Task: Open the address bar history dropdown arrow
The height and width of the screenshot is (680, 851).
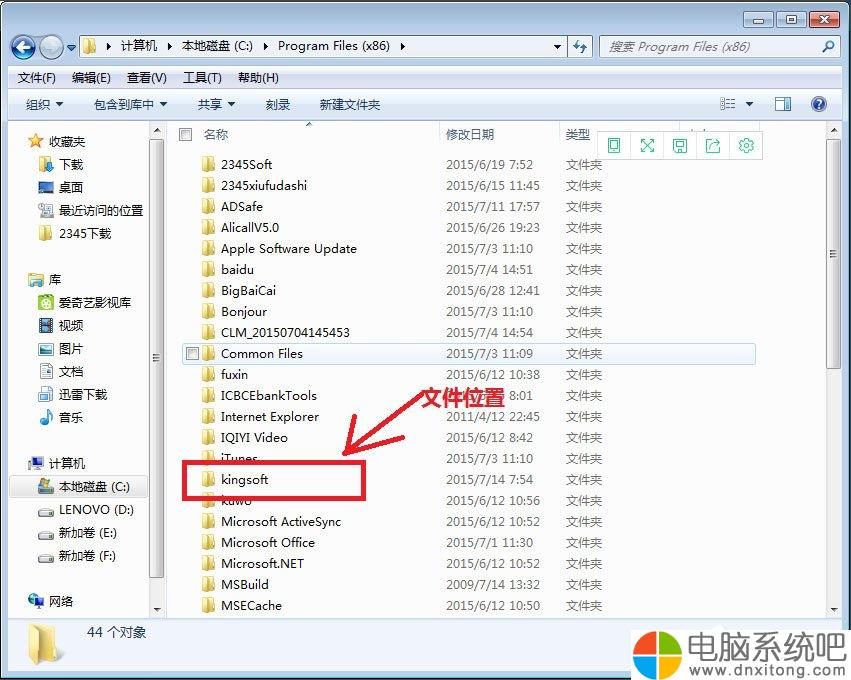Action: pyautogui.click(x=557, y=47)
